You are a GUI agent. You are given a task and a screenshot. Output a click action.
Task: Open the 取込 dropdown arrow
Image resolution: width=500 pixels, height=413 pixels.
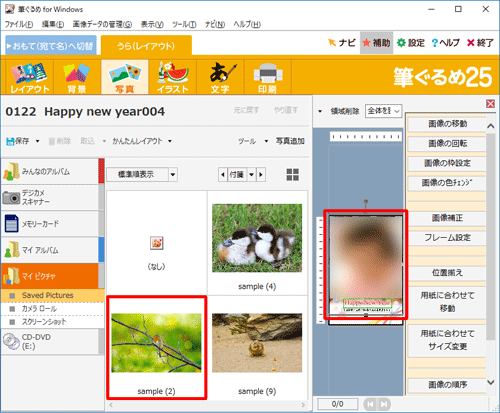pos(104,141)
